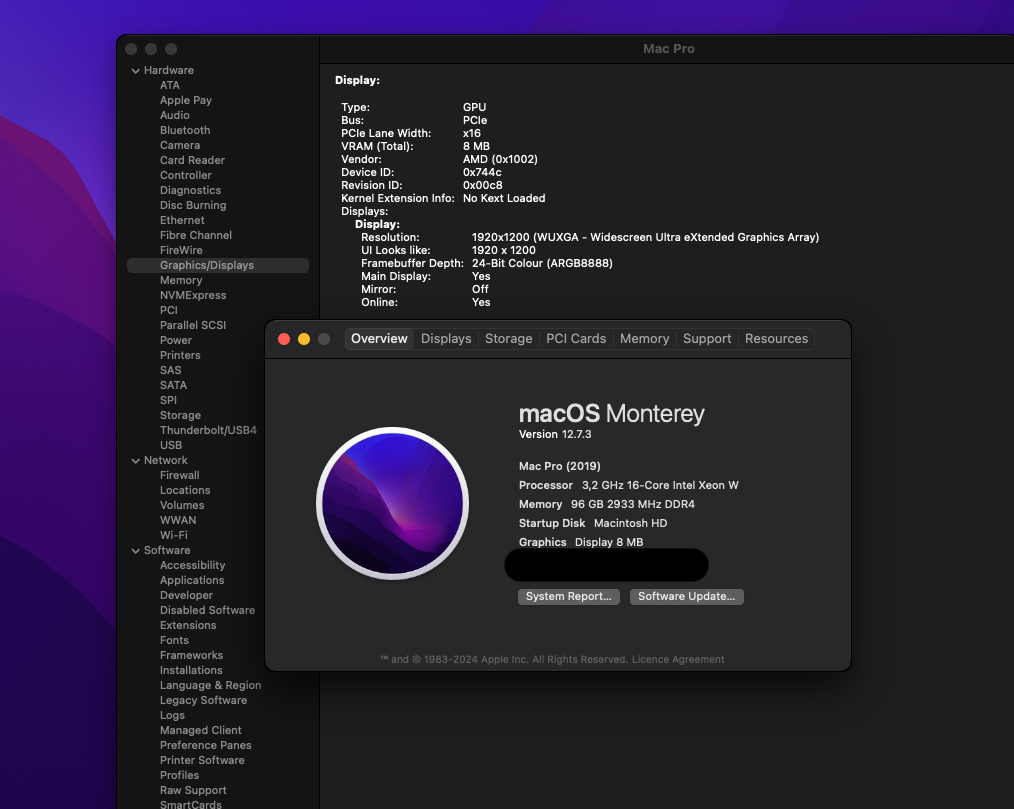
Task: Open the Support tab
Action: [707, 339]
